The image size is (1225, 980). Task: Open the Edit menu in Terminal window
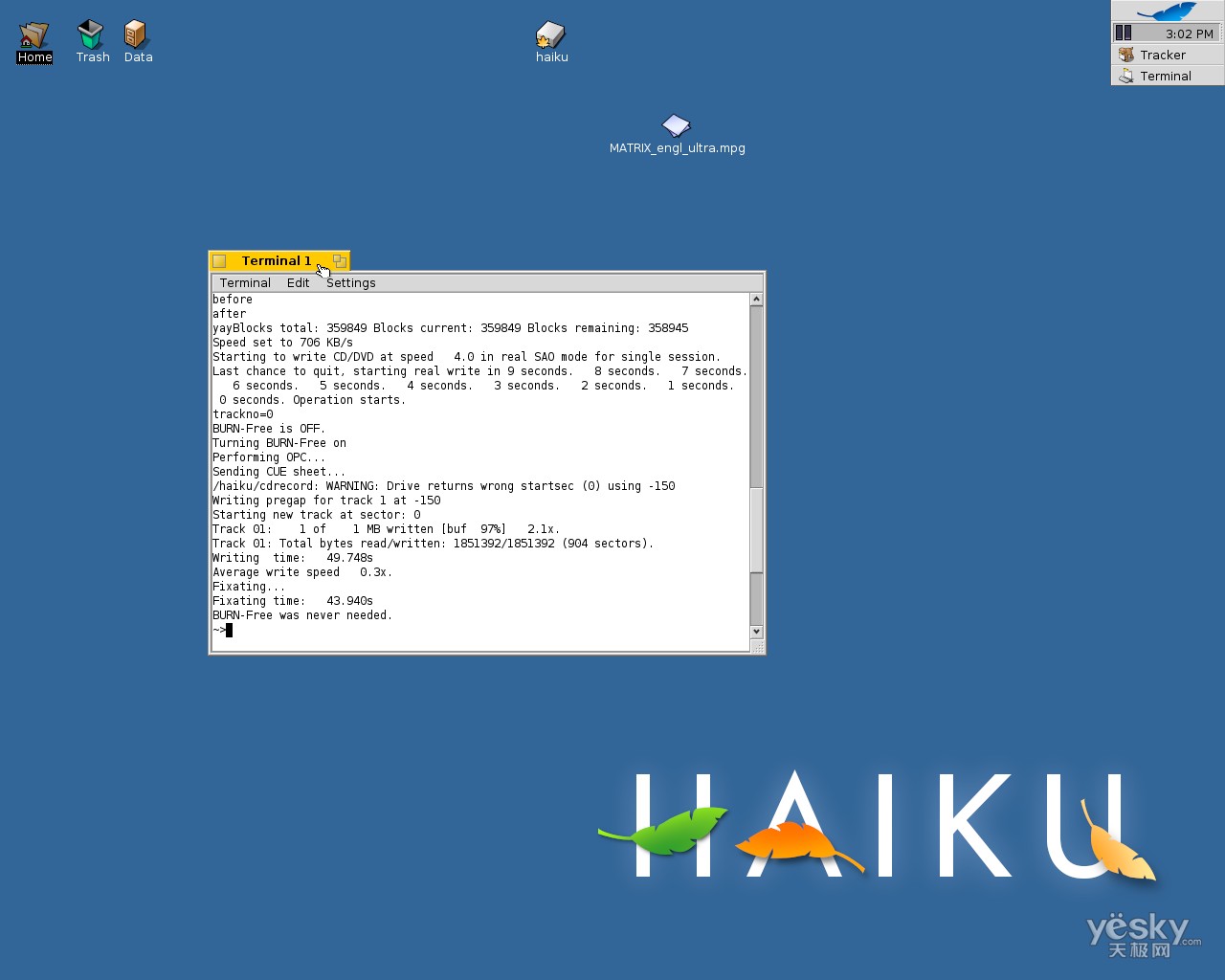pos(298,283)
